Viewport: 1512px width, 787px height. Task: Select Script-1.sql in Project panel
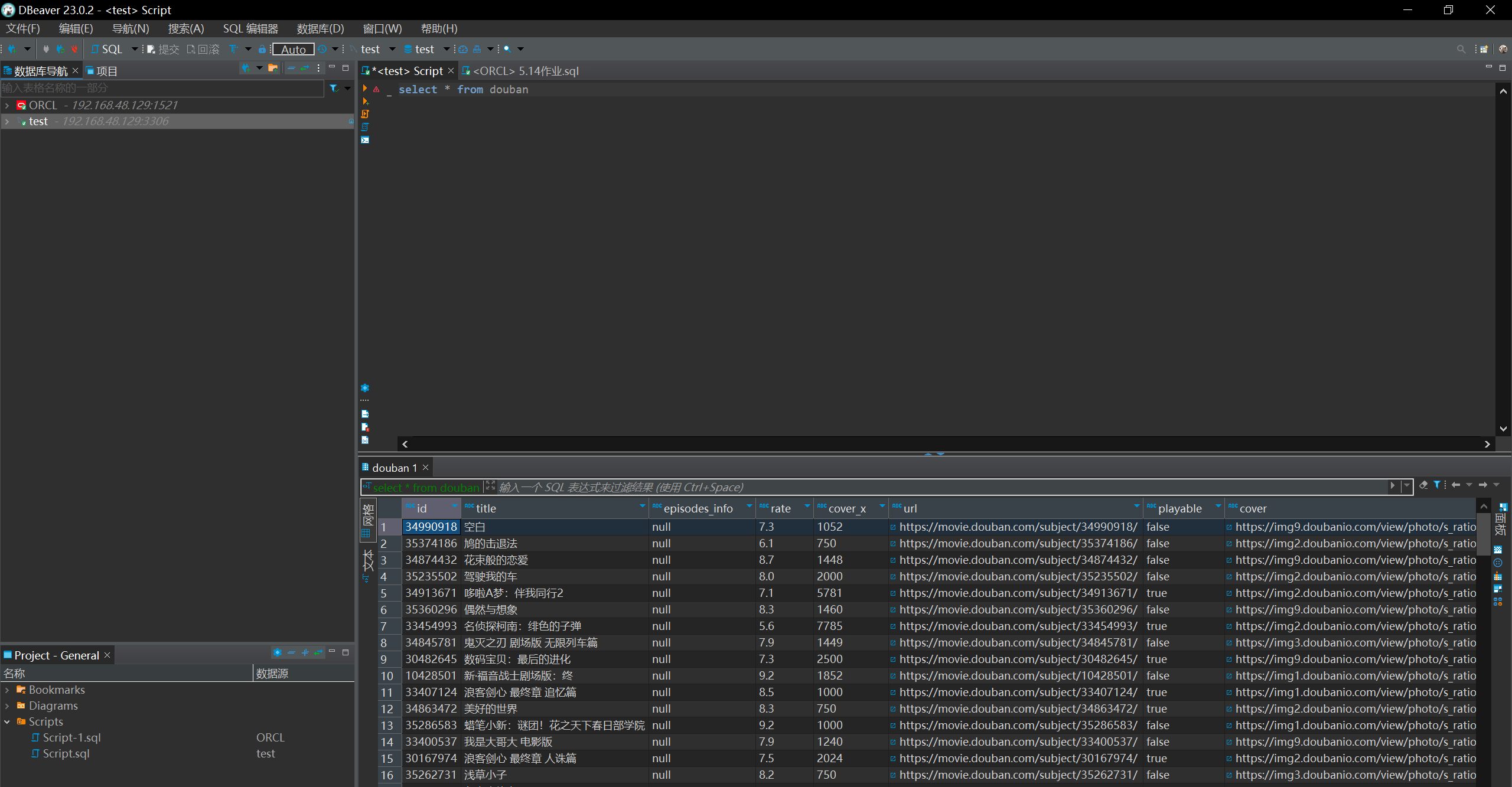tap(71, 737)
